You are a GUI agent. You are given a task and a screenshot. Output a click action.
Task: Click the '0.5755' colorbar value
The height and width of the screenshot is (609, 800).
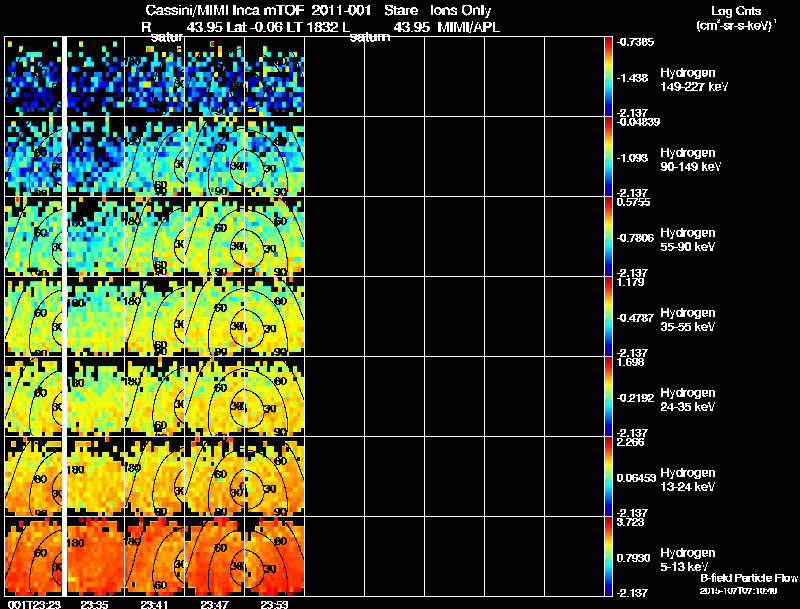point(633,202)
